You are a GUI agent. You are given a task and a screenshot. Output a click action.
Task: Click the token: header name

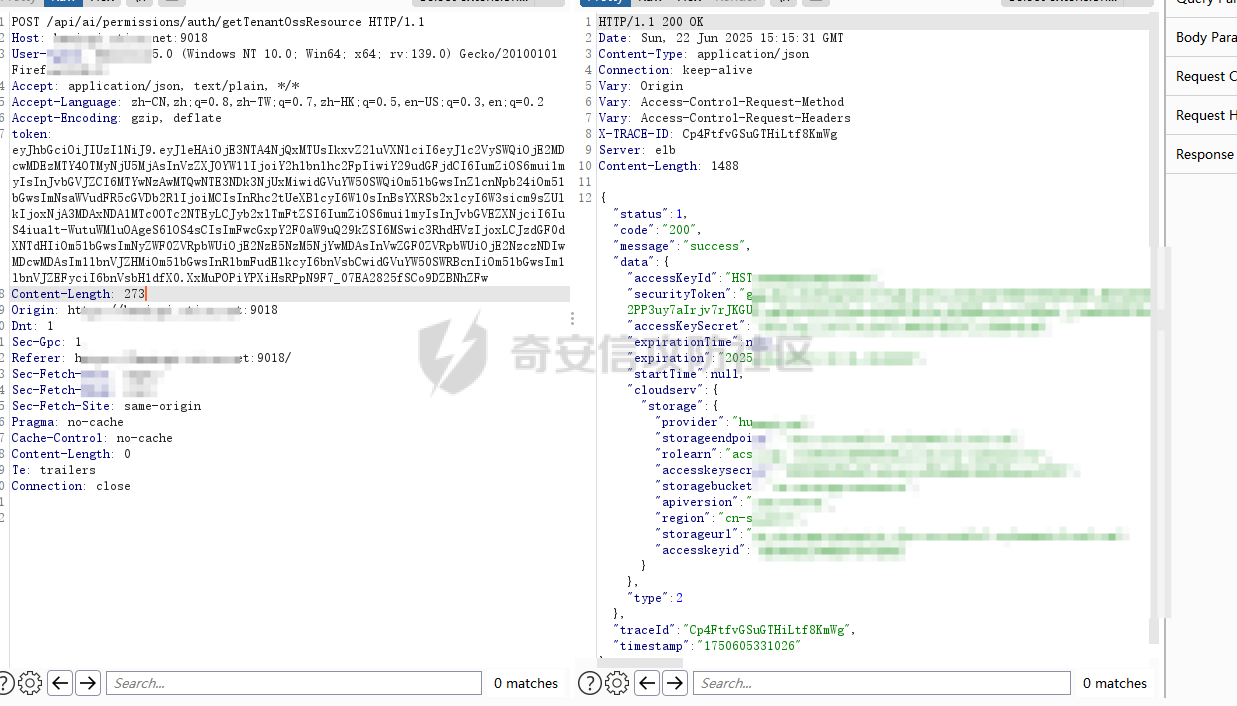(x=30, y=134)
